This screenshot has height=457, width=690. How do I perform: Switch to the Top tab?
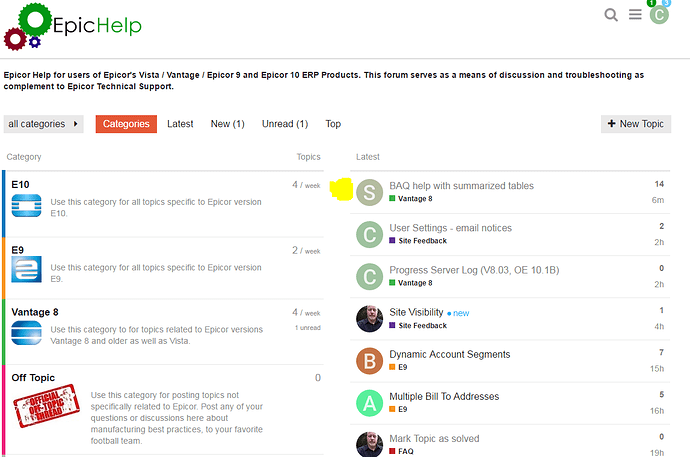click(x=333, y=124)
